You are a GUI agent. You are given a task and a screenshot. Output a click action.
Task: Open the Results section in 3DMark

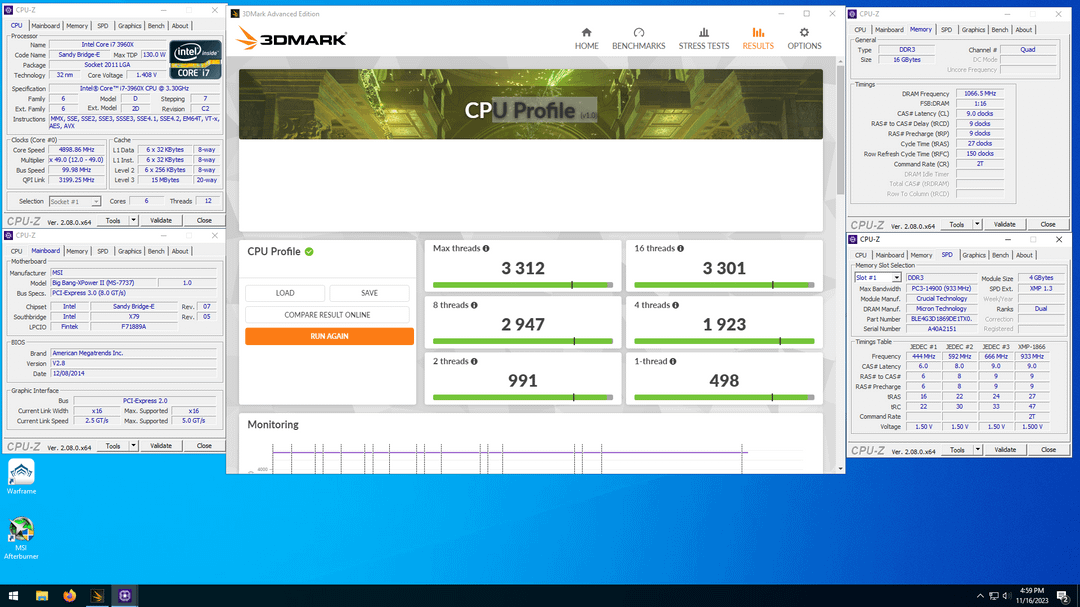(x=758, y=39)
